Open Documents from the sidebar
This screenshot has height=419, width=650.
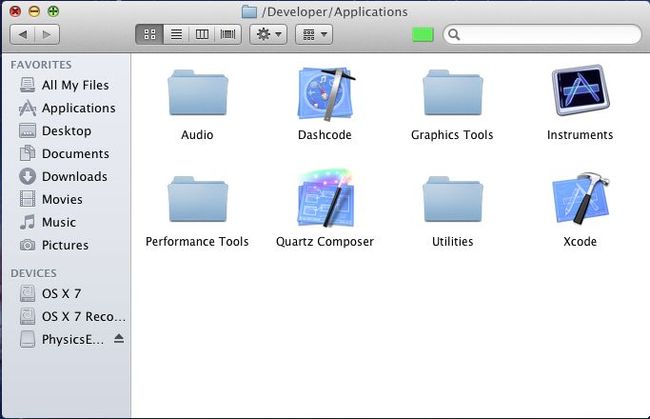66,154
